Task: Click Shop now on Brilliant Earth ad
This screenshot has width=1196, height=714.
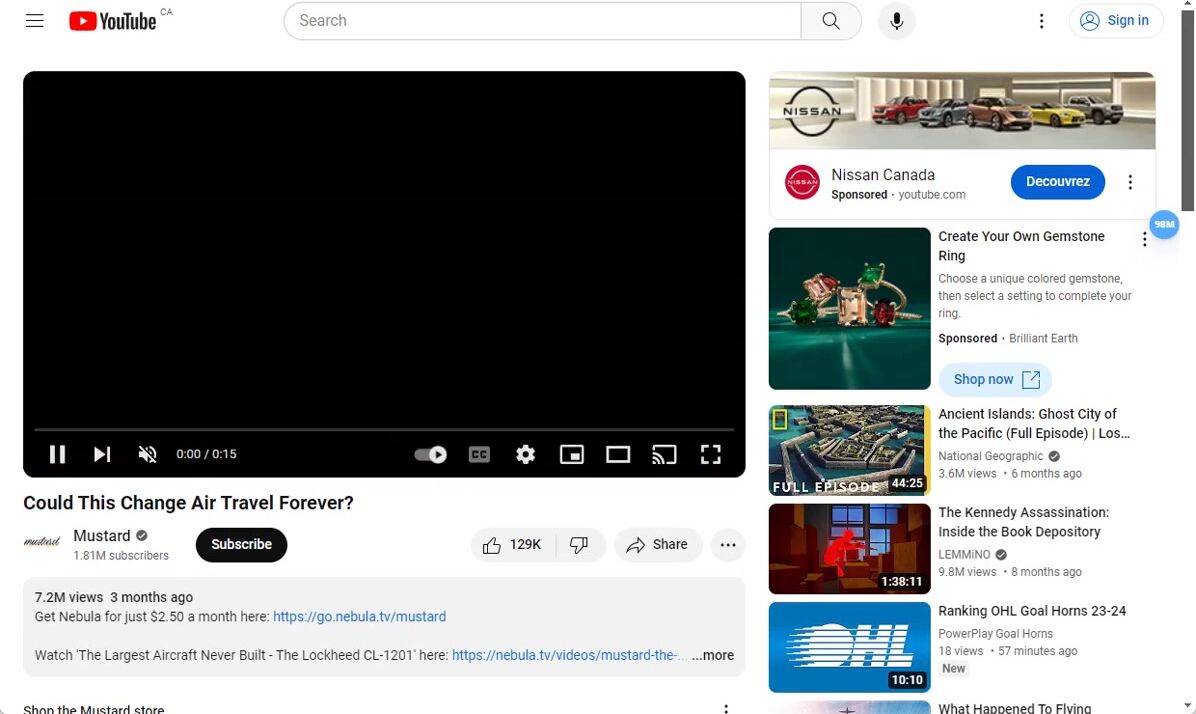Action: pos(995,380)
